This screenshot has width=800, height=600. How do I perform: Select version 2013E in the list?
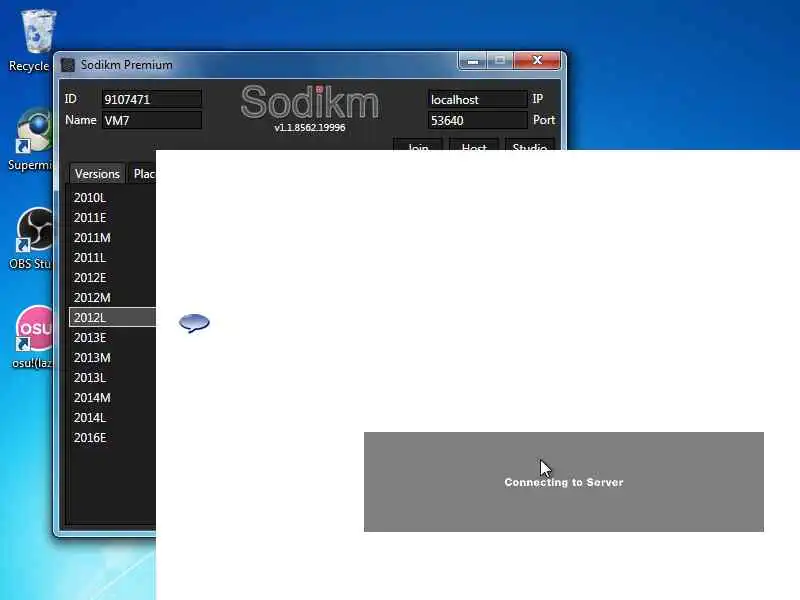[112, 338]
